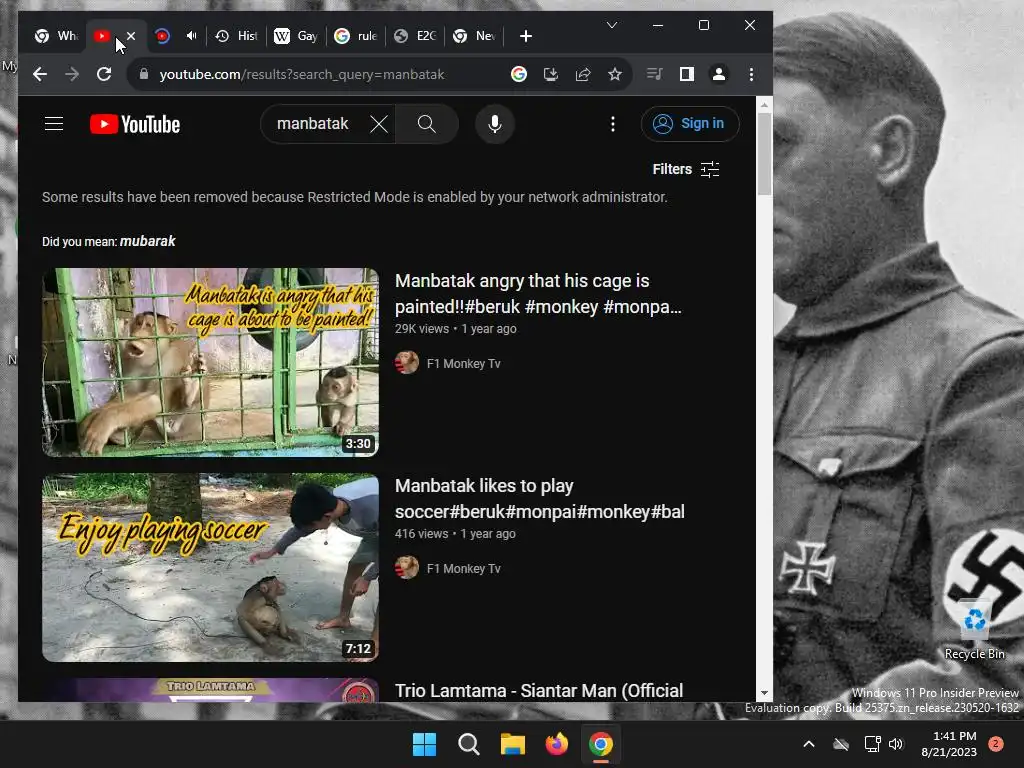
Task: Click Chrome taskbar icon
Action: (601, 744)
